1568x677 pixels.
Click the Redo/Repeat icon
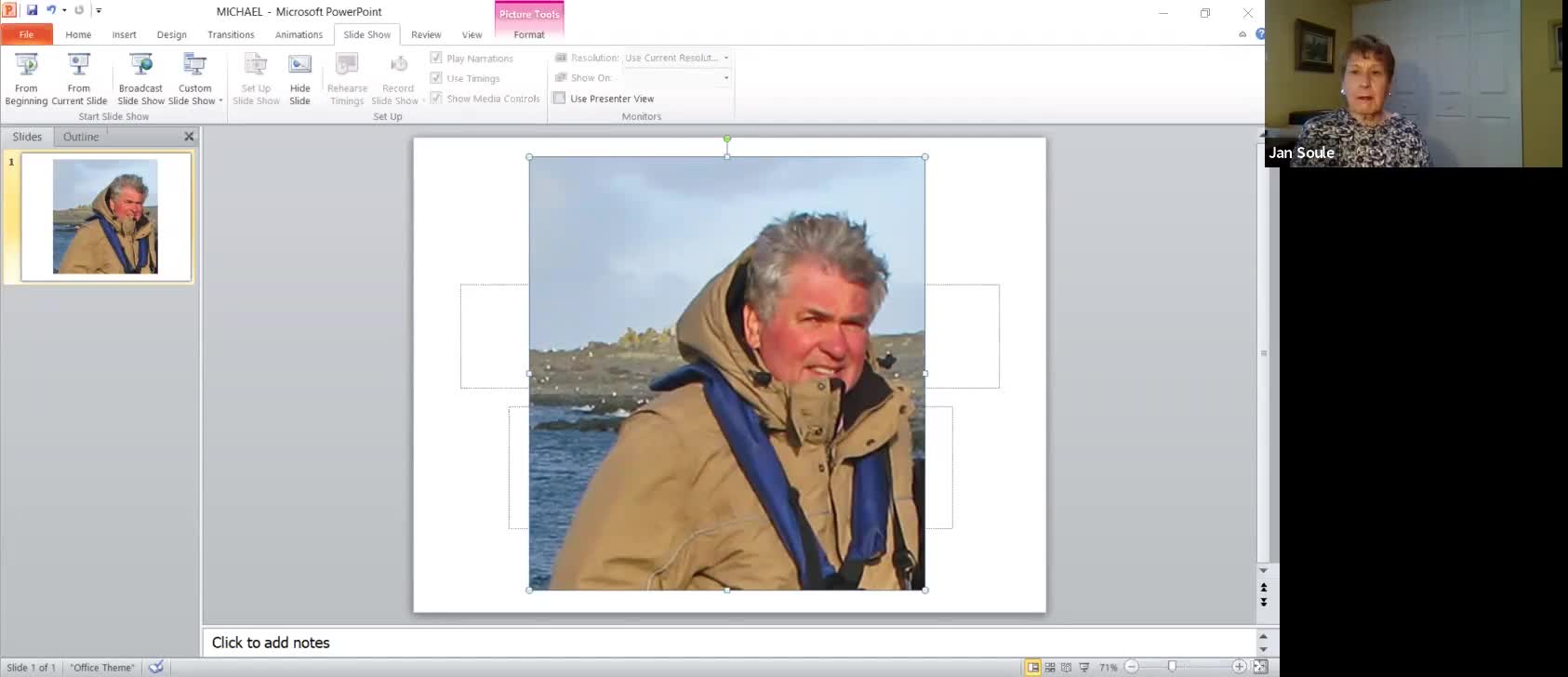(x=79, y=10)
